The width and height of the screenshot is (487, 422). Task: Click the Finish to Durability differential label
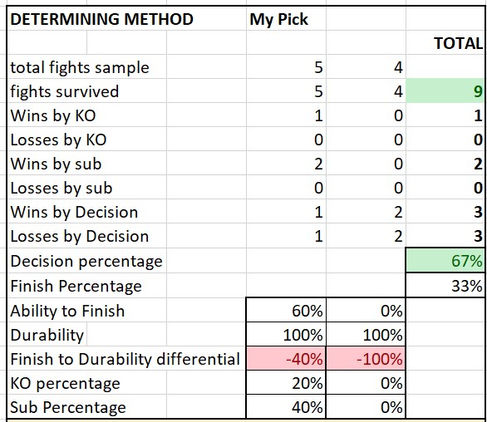pyautogui.click(x=125, y=359)
